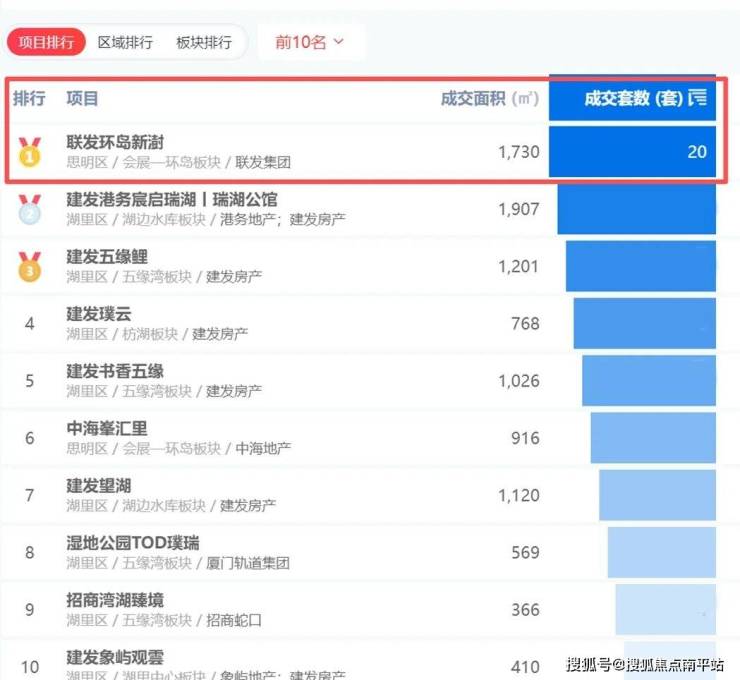This screenshot has width=740, height=680.
Task: Switch to 板块排行 tab
Action: [x=204, y=42]
